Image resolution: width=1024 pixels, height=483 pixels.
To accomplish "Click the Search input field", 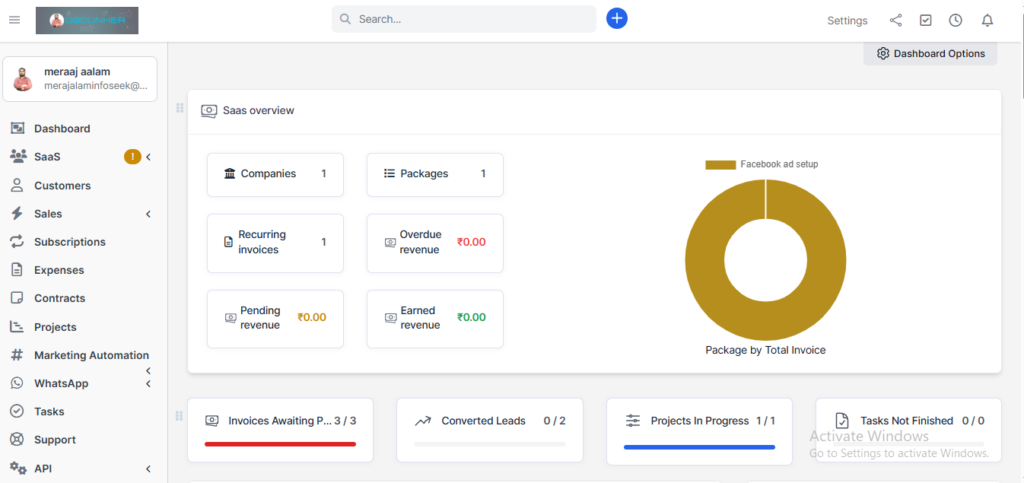I will click(470, 19).
